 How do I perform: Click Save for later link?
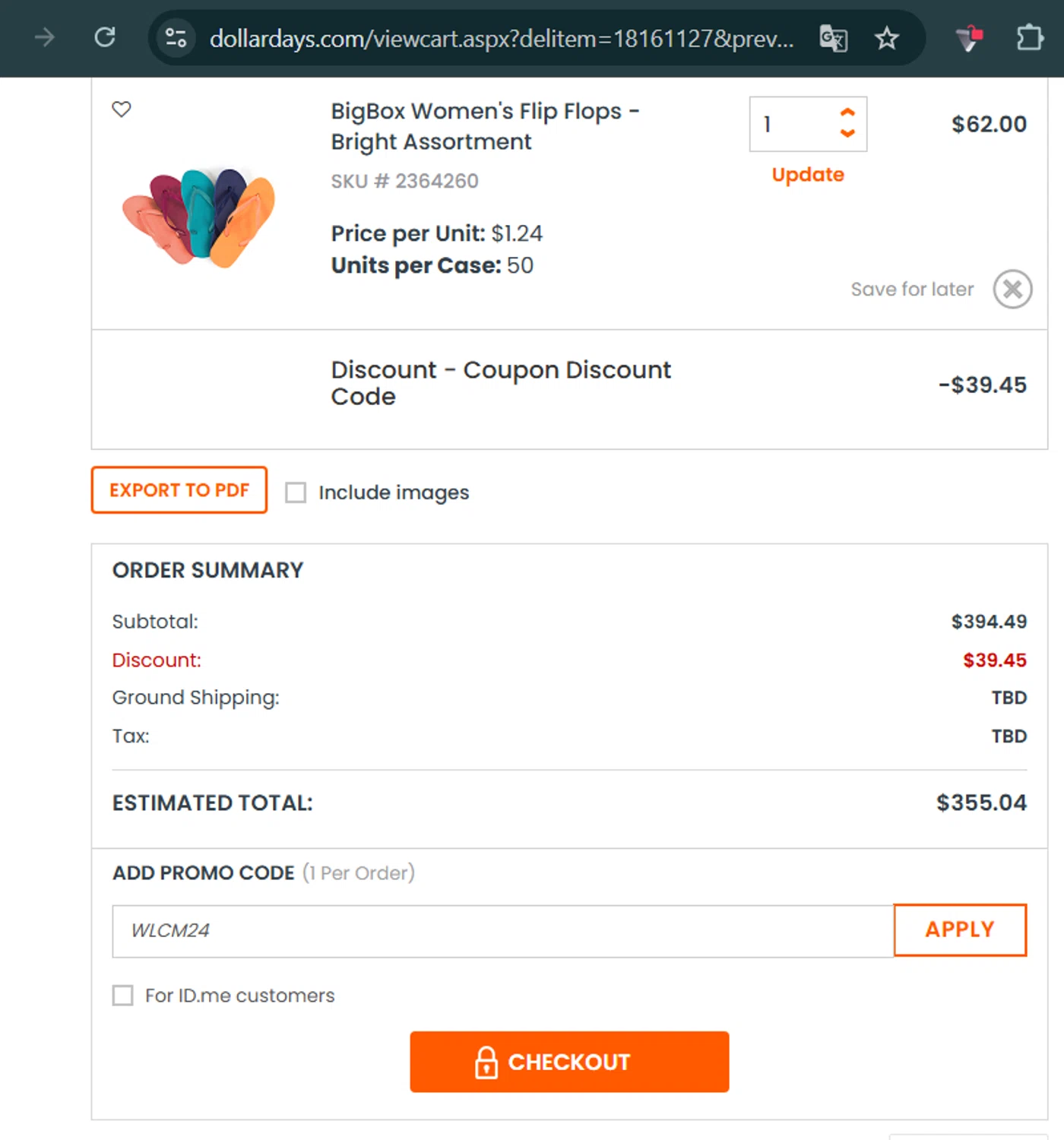[x=912, y=290]
